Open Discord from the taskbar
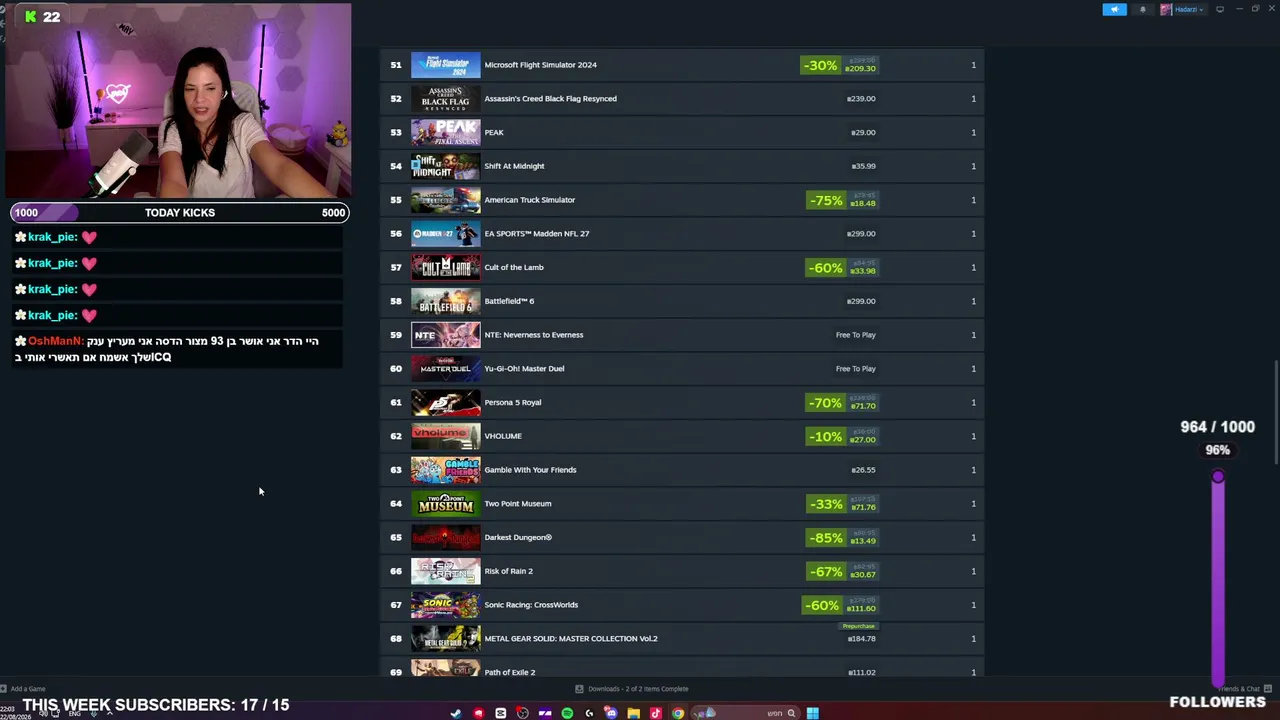Viewport: 1280px width, 720px height. pos(611,713)
